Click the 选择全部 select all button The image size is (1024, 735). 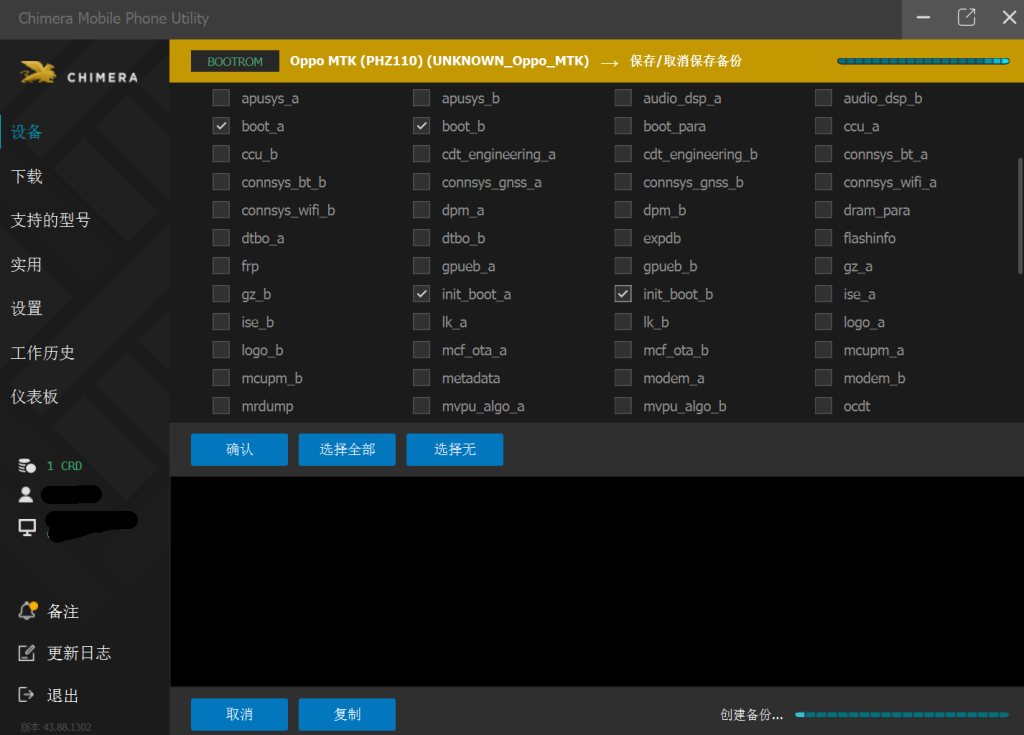point(347,449)
